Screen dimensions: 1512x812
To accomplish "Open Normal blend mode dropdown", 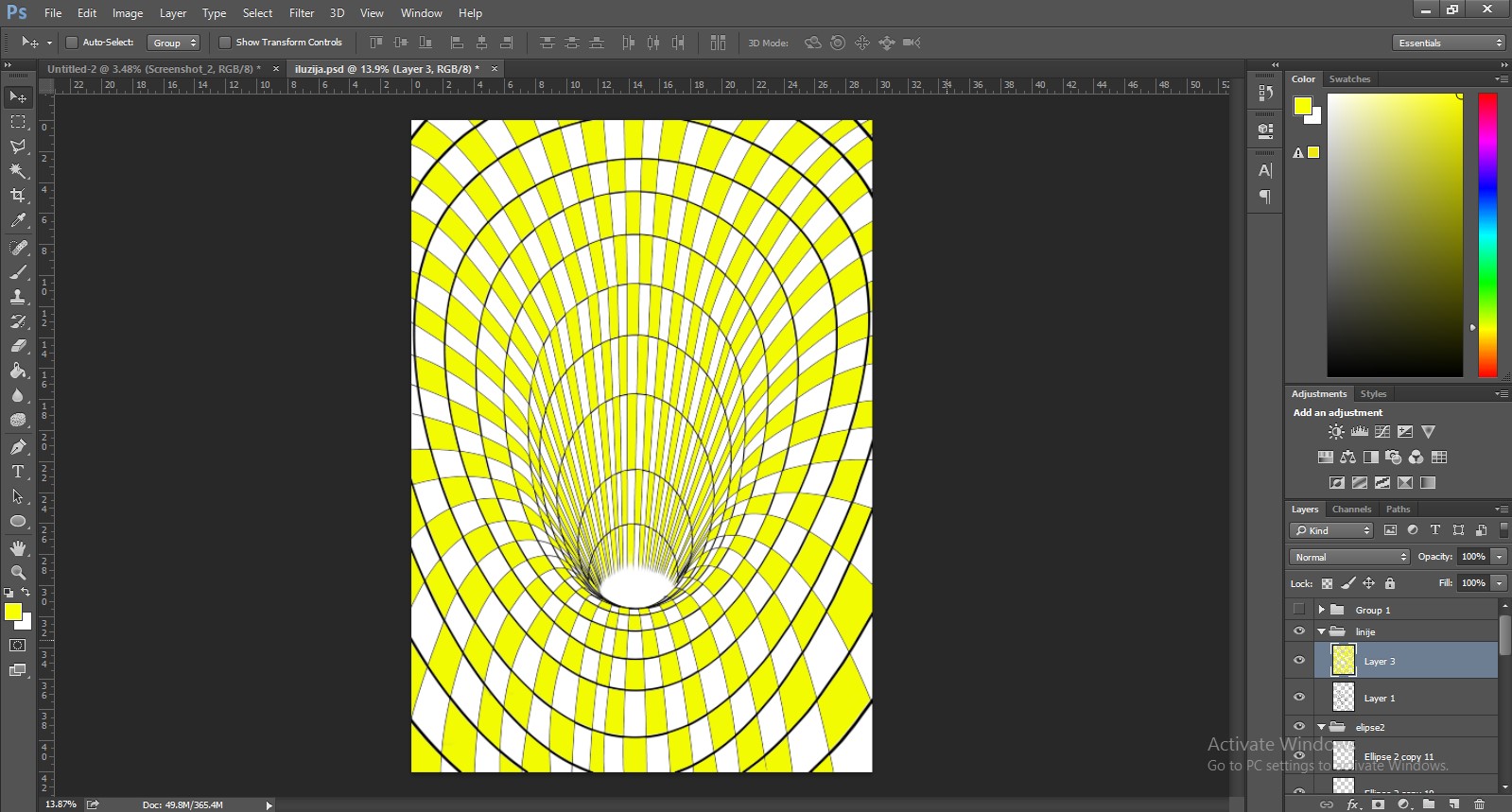I will point(1349,557).
